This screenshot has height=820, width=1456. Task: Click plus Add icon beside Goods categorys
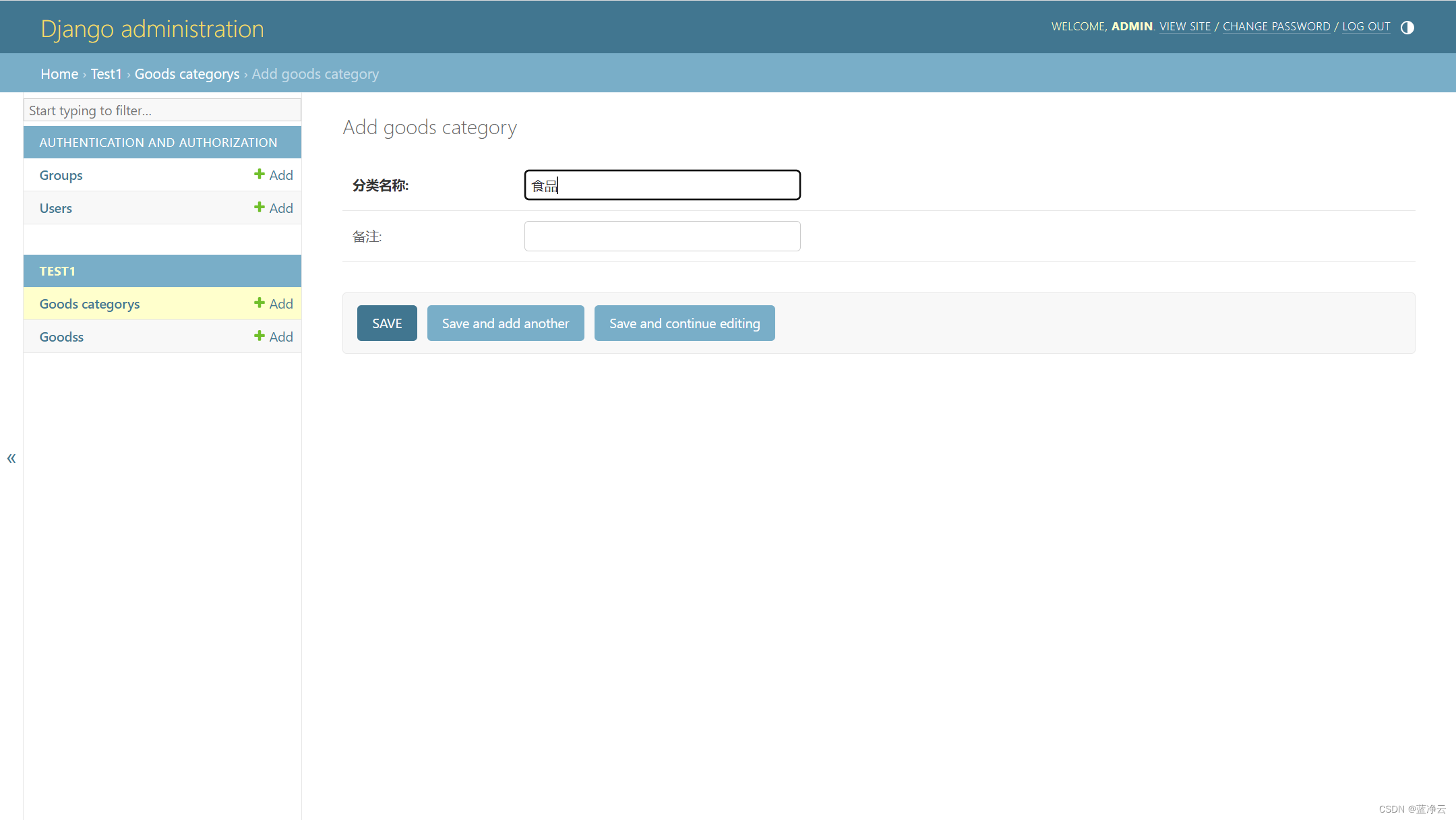pos(274,304)
